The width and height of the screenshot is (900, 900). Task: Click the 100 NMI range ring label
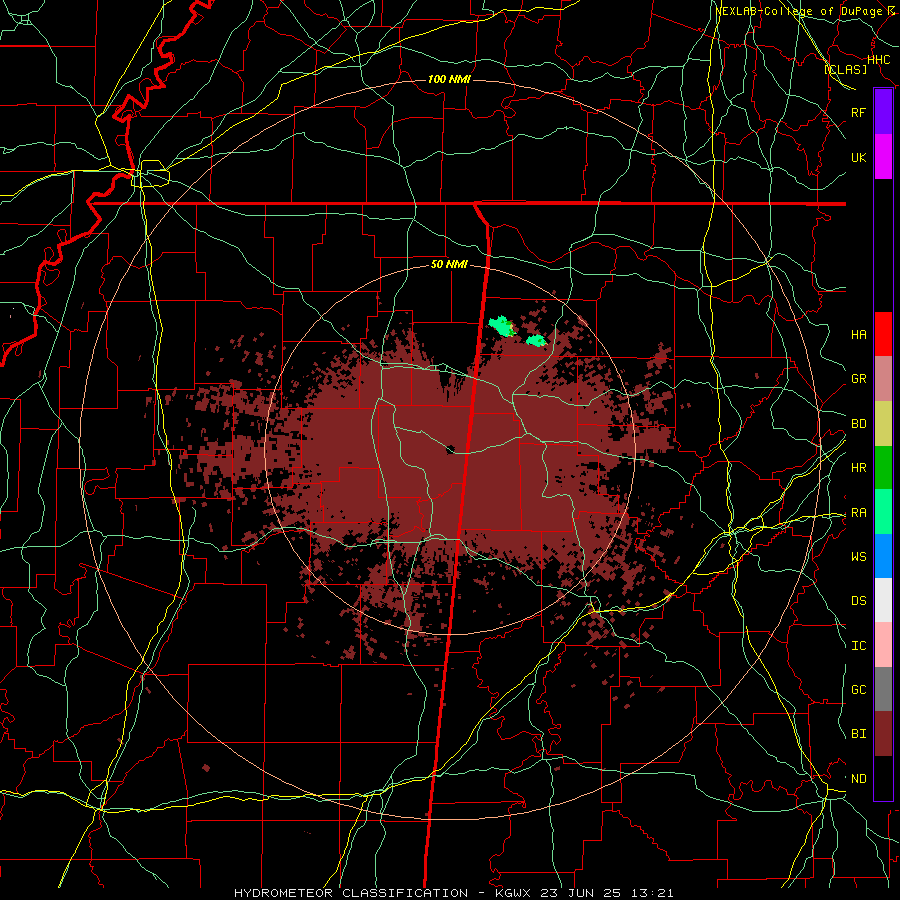point(449,79)
